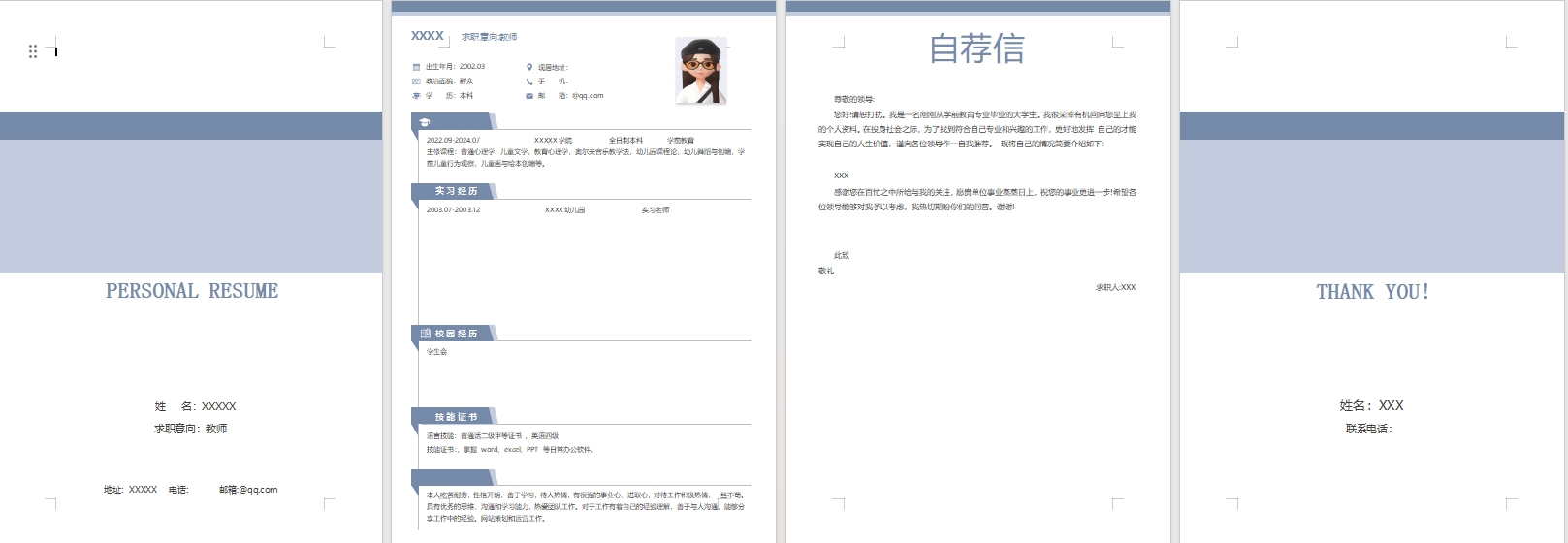Select the avatar photo on the resume
The height and width of the screenshot is (543, 1568).
[701, 71]
